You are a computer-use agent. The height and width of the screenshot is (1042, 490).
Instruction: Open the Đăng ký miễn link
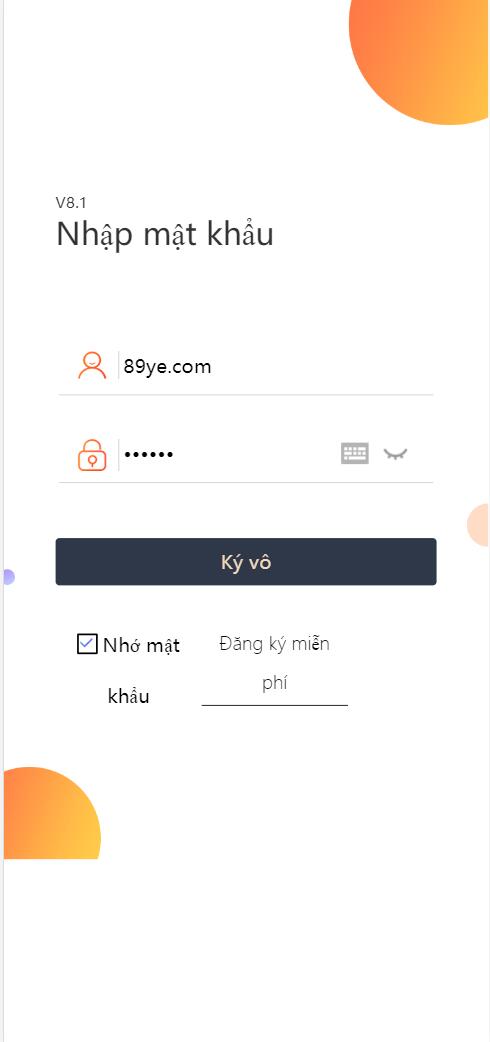pyautogui.click(x=274, y=643)
